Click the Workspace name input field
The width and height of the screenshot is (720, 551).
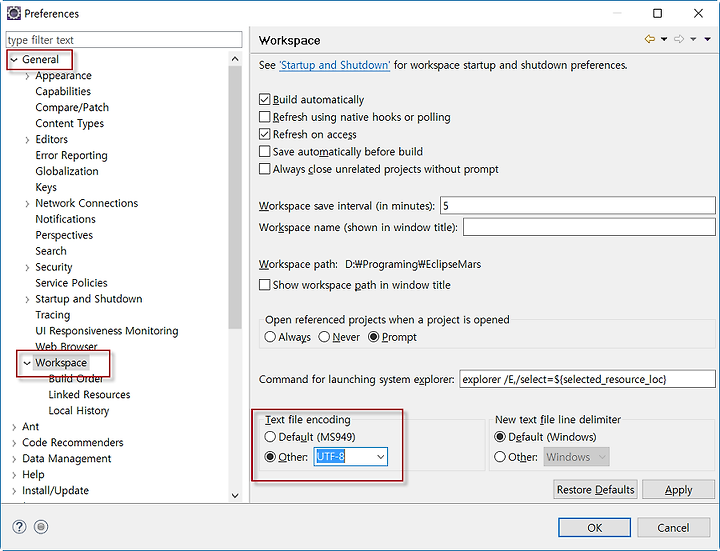(589, 227)
